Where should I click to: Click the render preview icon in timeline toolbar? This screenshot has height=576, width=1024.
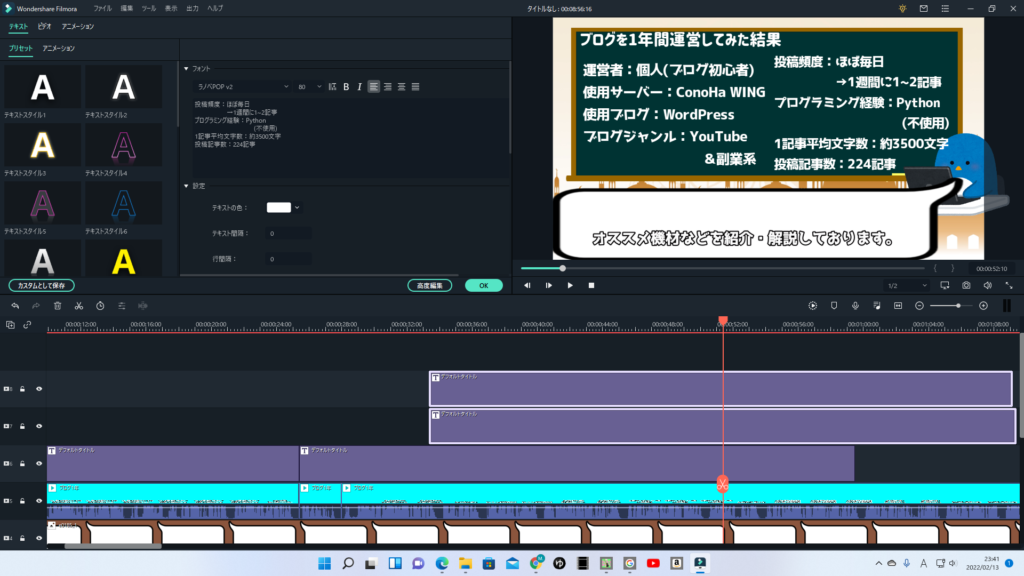click(812, 306)
